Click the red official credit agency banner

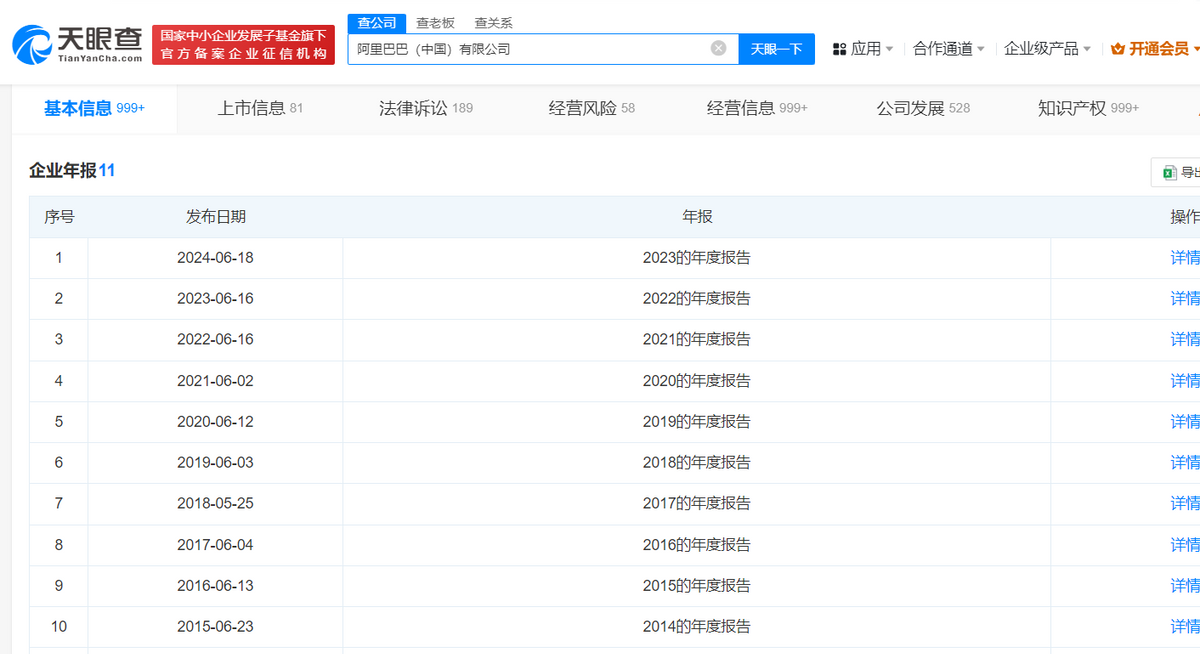tap(243, 45)
